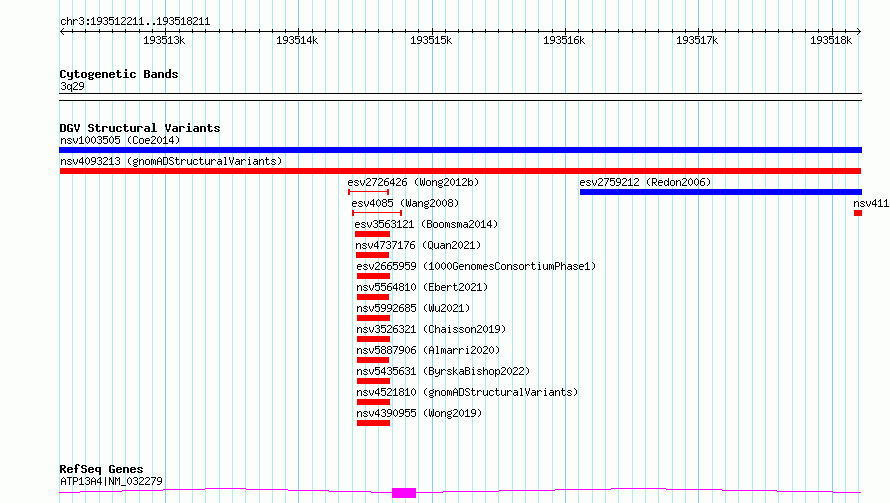Click the chr3:193512211..193518211 coordinates text
Viewport: 890px width, 503px height.
coord(135,22)
